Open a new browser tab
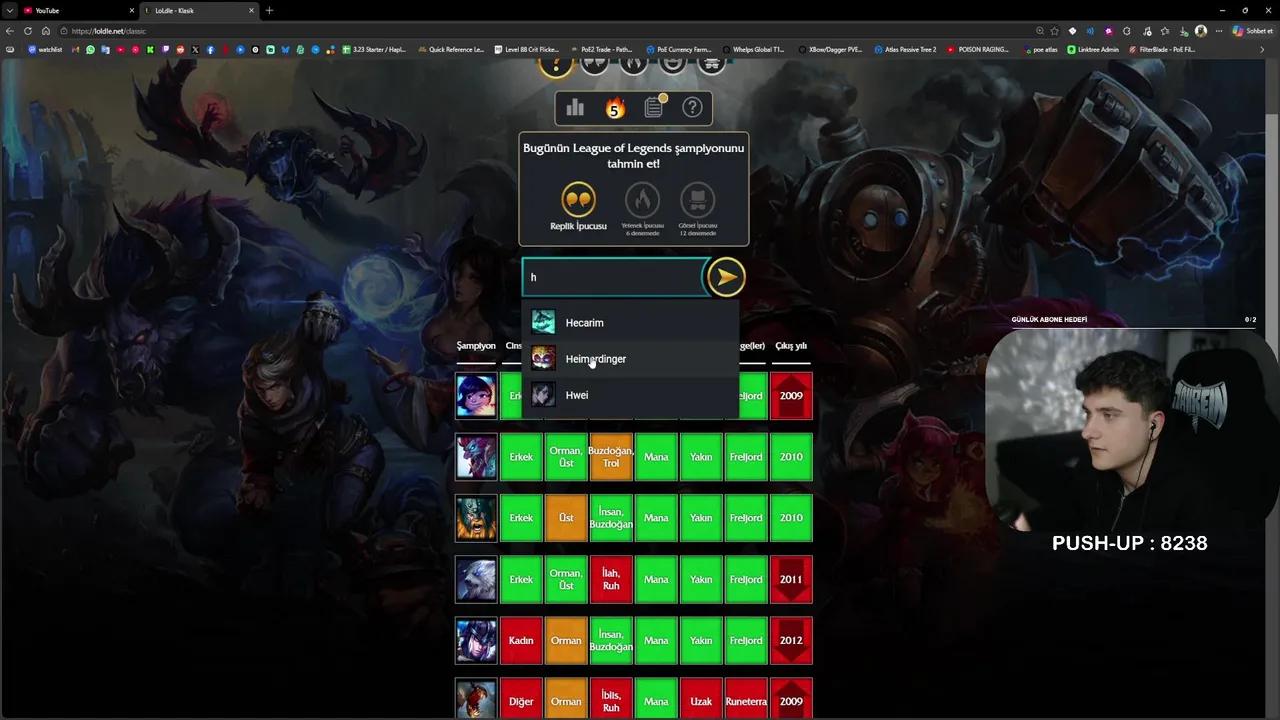The height and width of the screenshot is (720, 1280). tap(269, 10)
